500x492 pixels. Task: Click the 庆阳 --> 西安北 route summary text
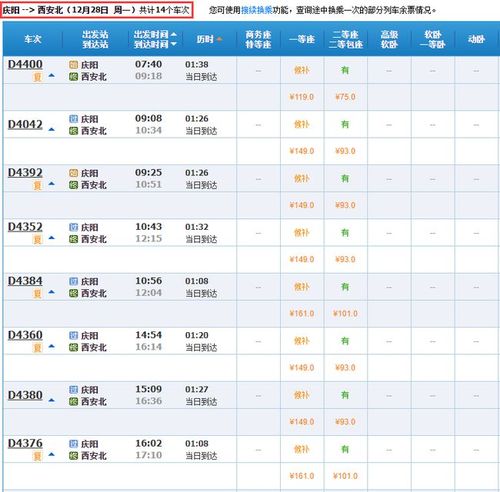click(33, 10)
